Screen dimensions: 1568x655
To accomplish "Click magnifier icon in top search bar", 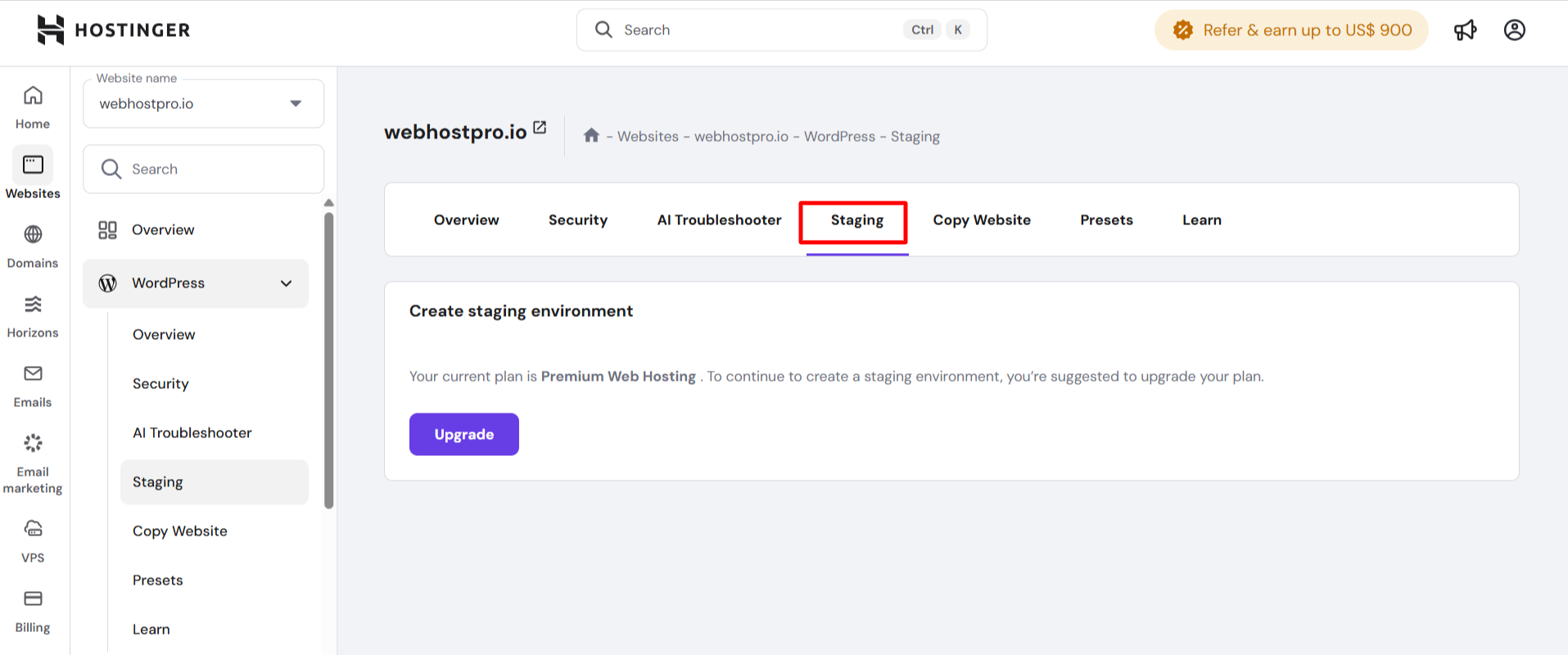I will (603, 29).
